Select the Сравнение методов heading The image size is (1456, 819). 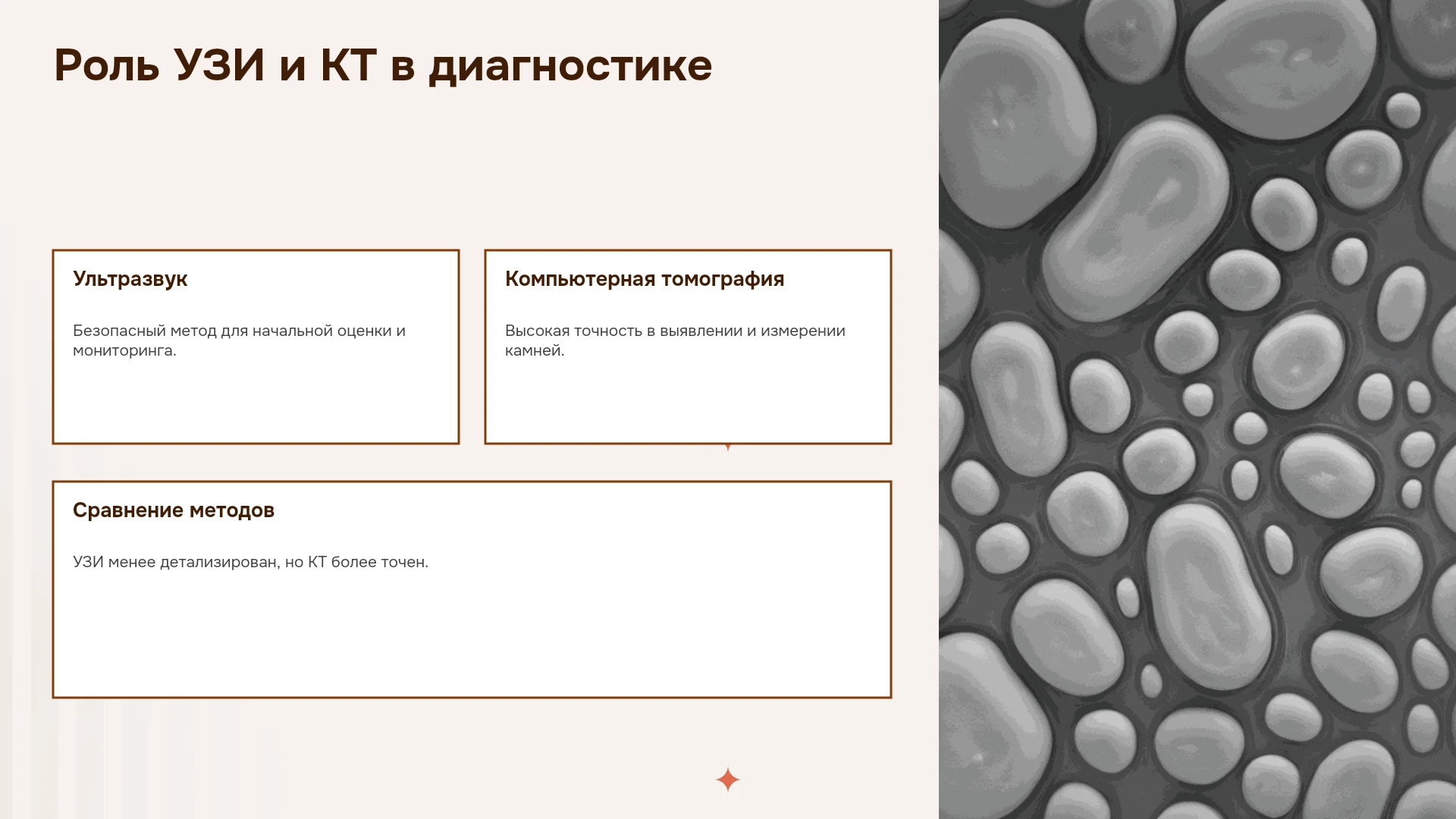point(174,510)
